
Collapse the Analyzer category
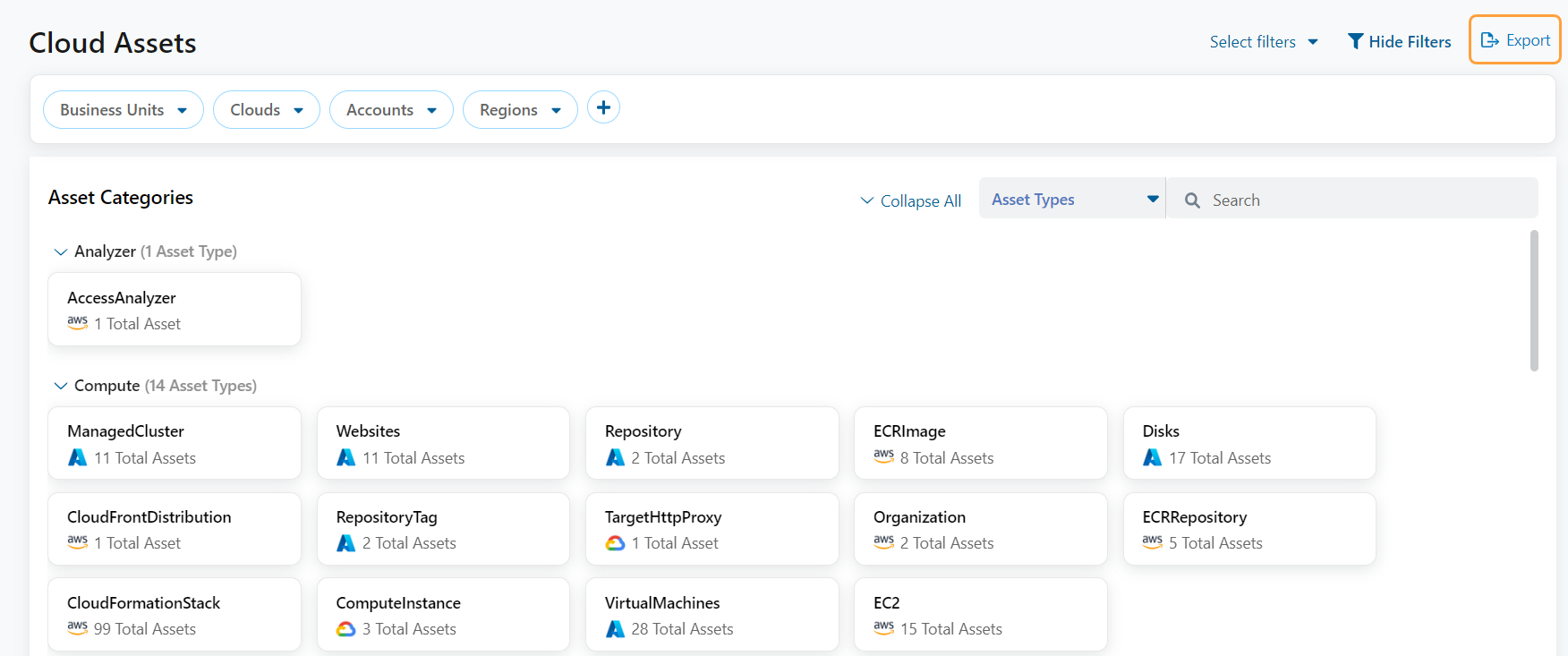(x=61, y=251)
